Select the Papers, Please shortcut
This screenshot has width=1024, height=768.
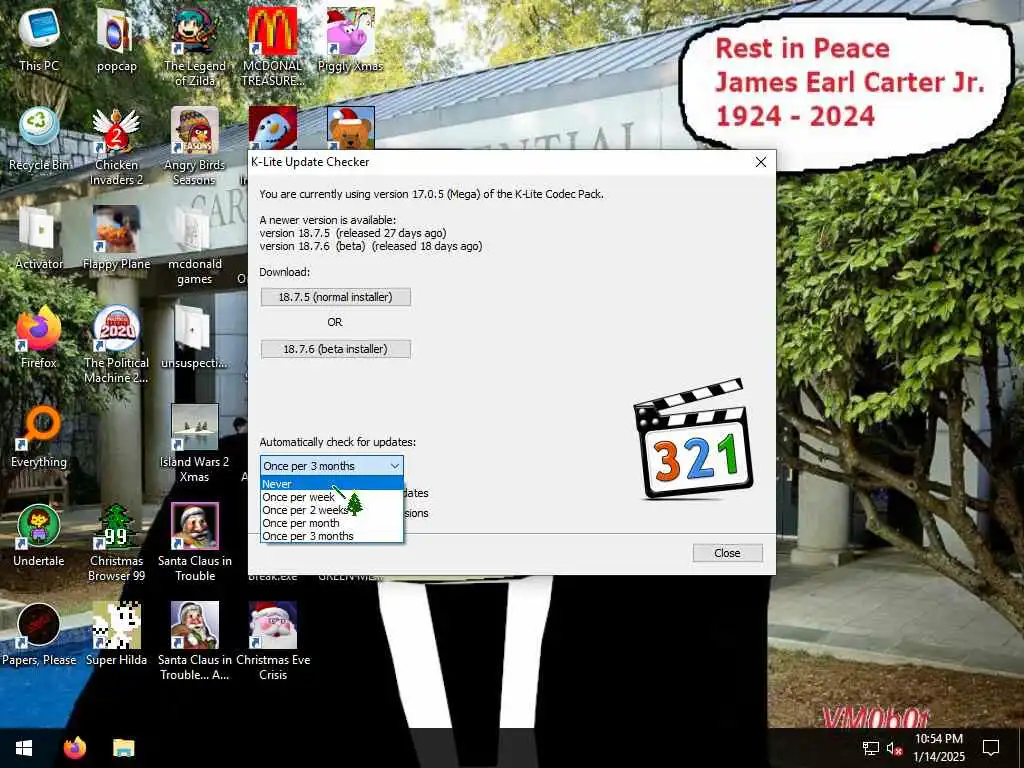pyautogui.click(x=39, y=633)
